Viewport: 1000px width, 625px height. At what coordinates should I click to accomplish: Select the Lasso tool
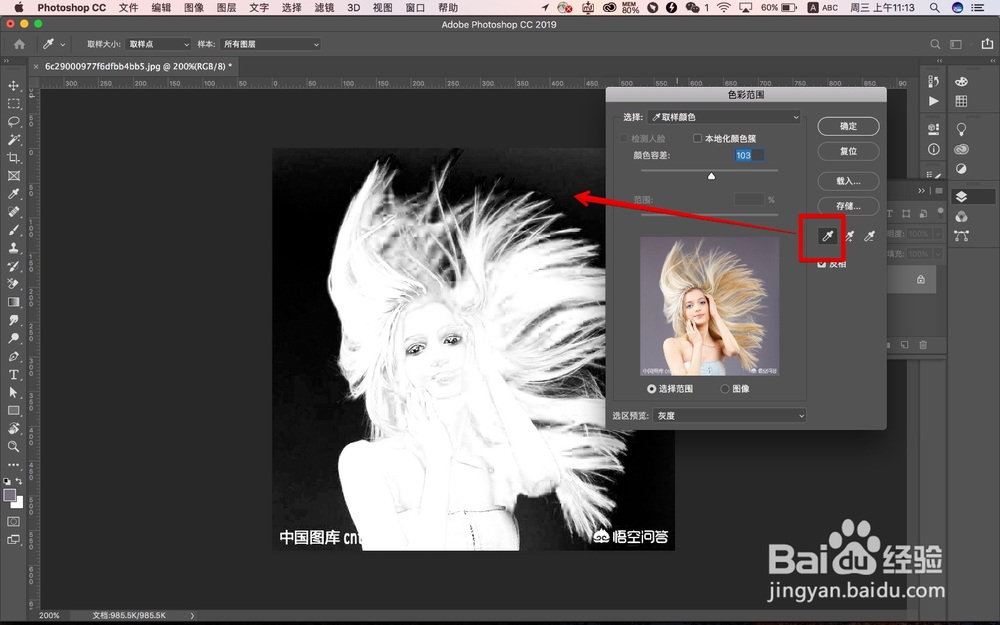[13, 121]
